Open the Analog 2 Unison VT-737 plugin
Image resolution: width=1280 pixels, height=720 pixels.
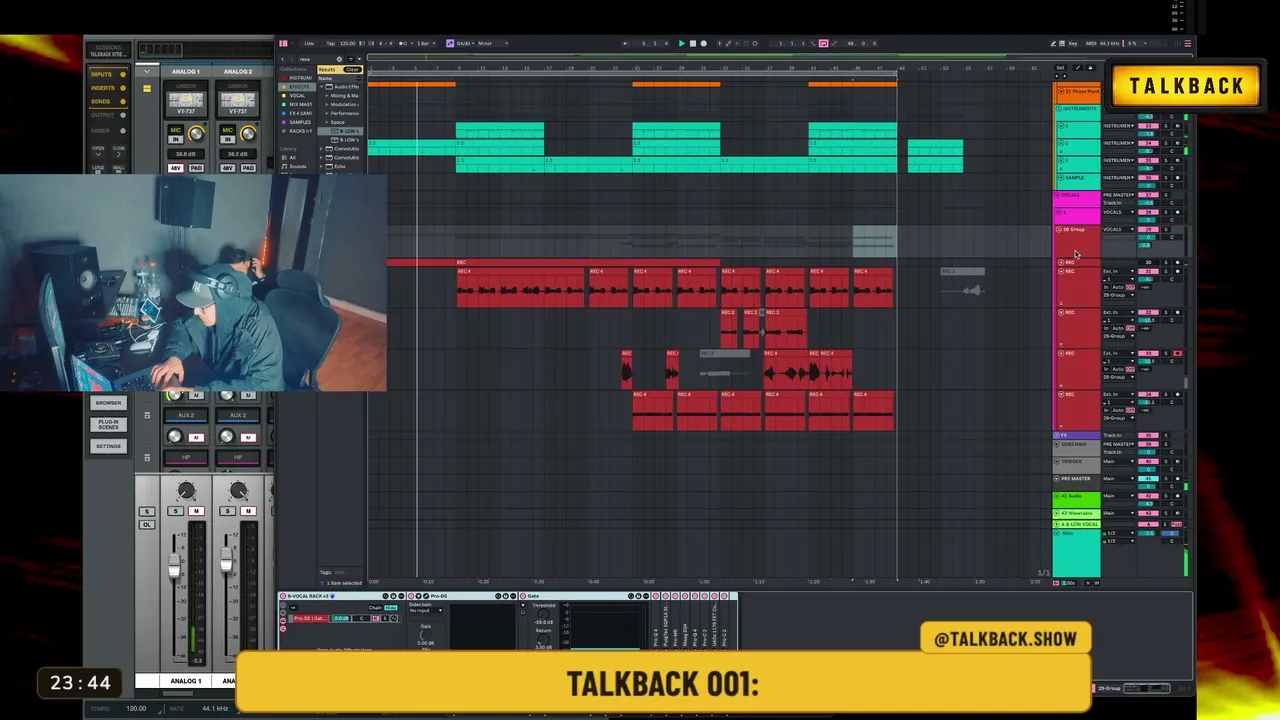tap(238, 100)
